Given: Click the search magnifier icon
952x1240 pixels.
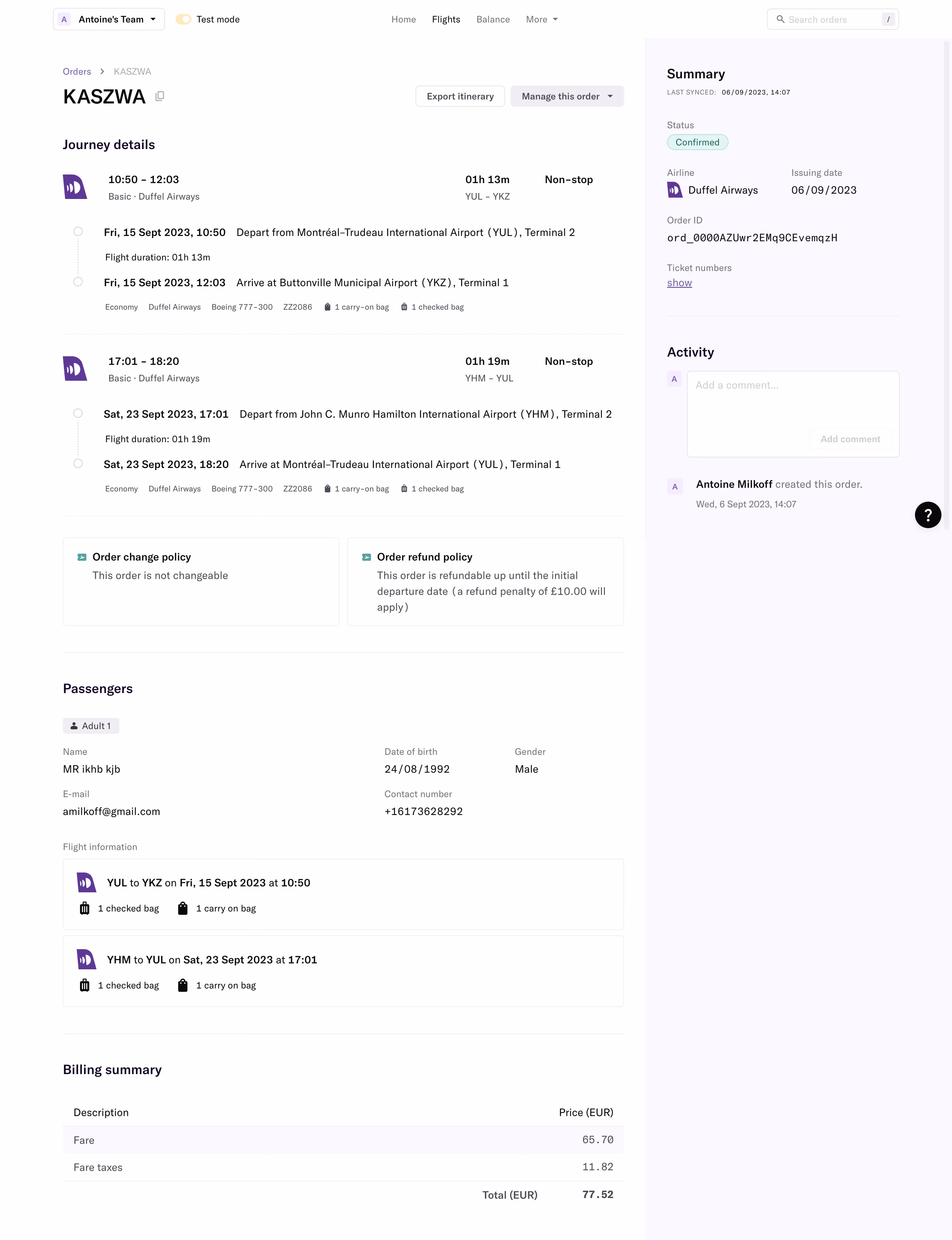Looking at the screenshot, I should (780, 19).
